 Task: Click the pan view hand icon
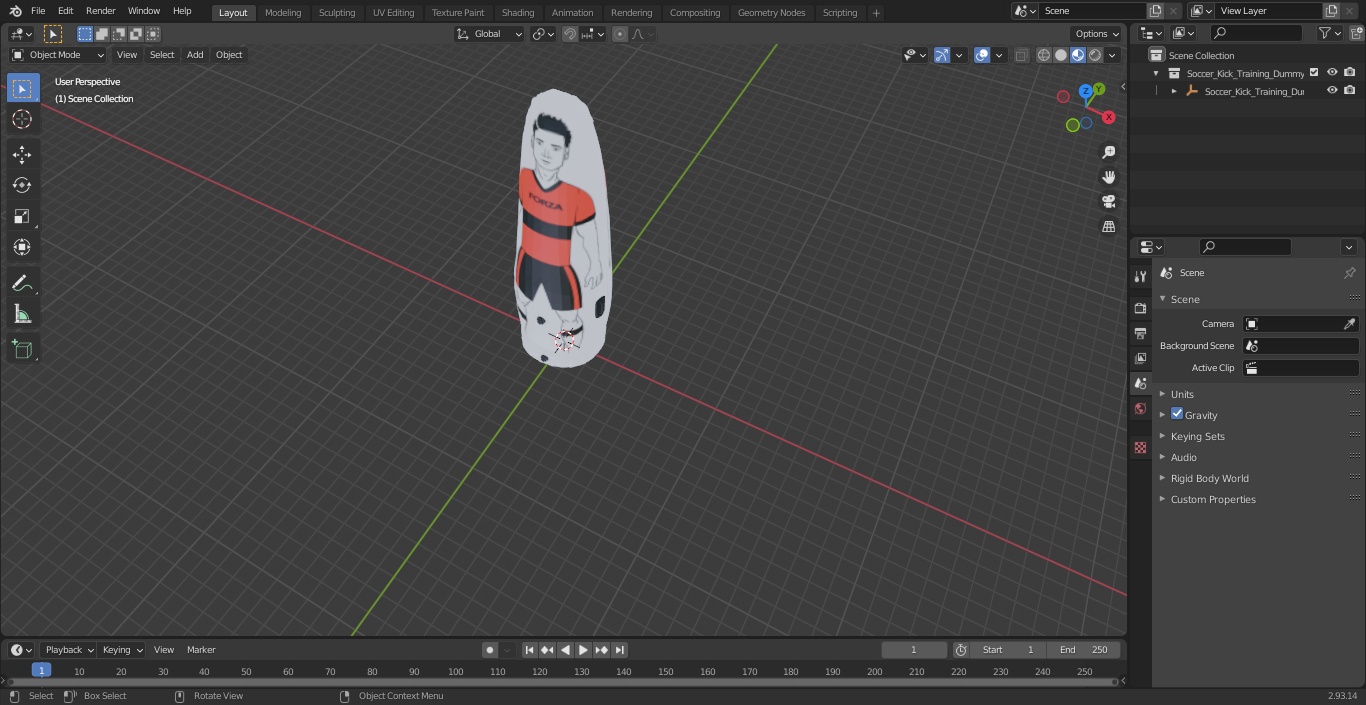tap(1108, 177)
